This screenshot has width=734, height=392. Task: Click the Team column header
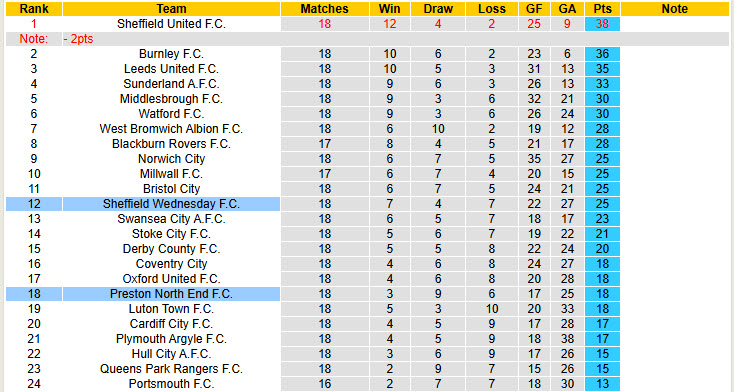[171, 9]
